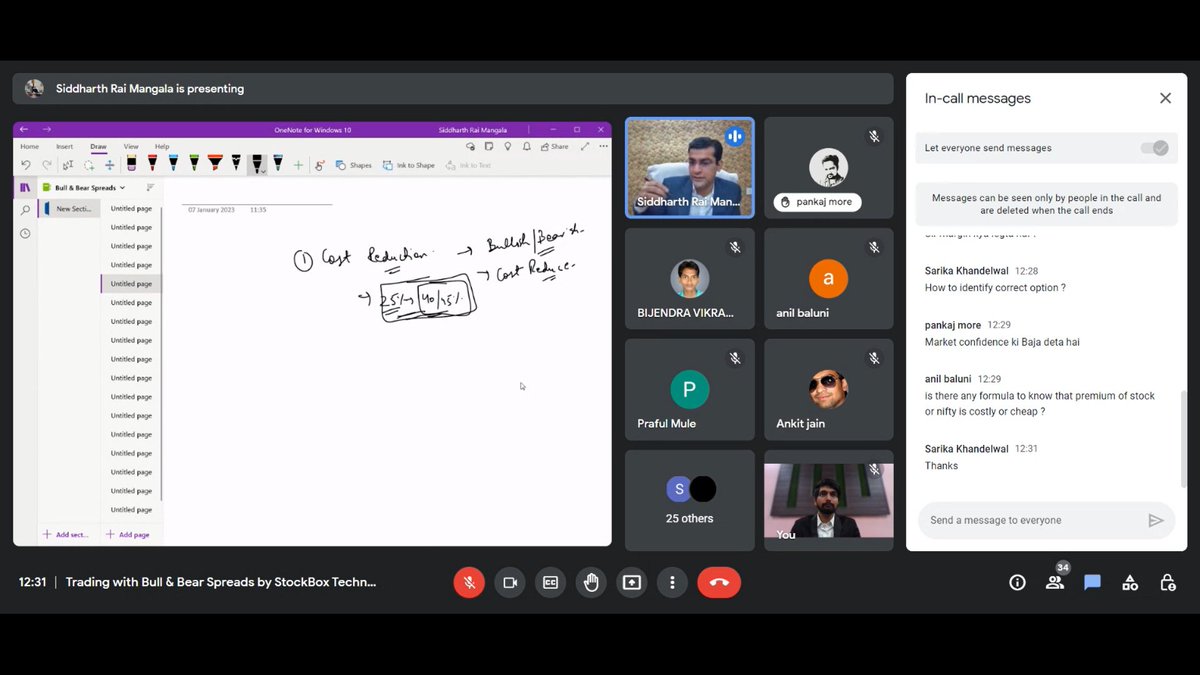Select the Draw tab in OneNote
This screenshot has height=675, width=1200.
(x=98, y=146)
